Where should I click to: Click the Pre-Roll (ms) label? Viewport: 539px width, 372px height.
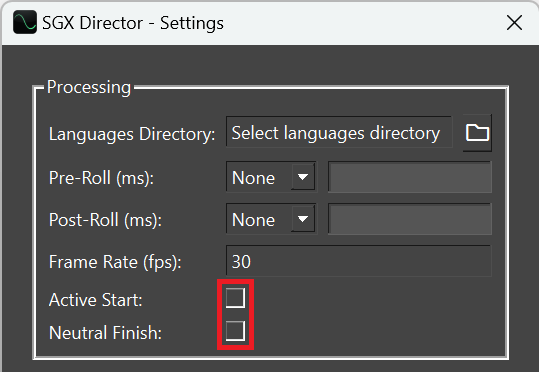click(101, 178)
